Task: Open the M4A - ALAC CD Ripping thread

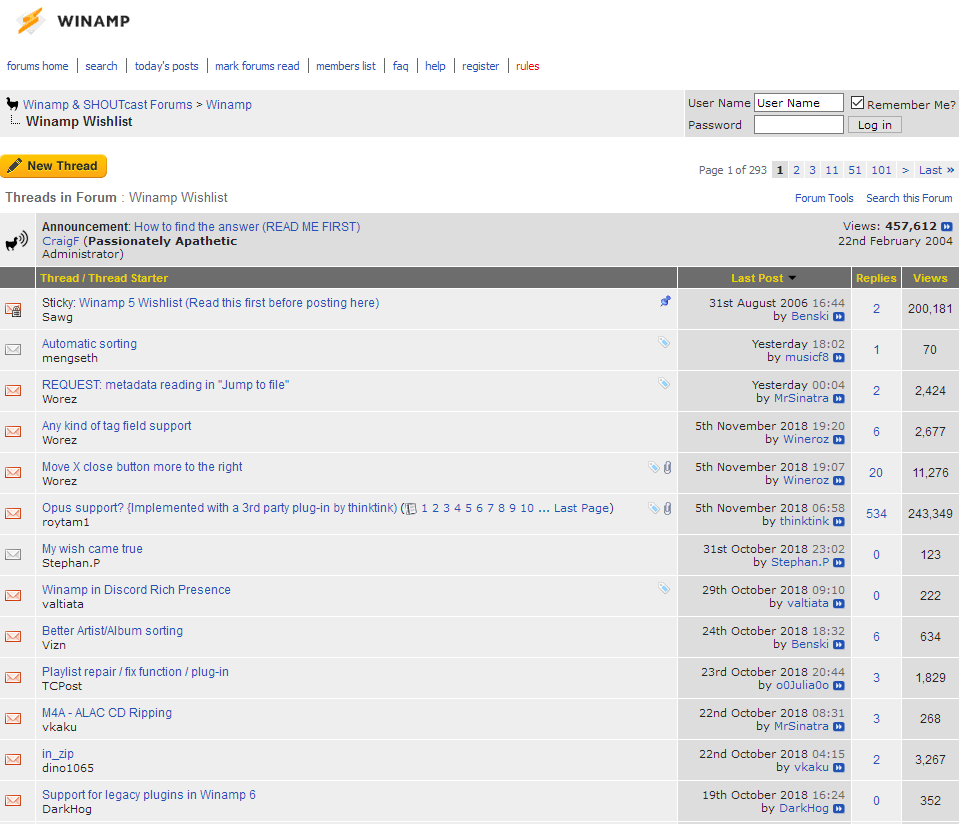Action: 107,713
